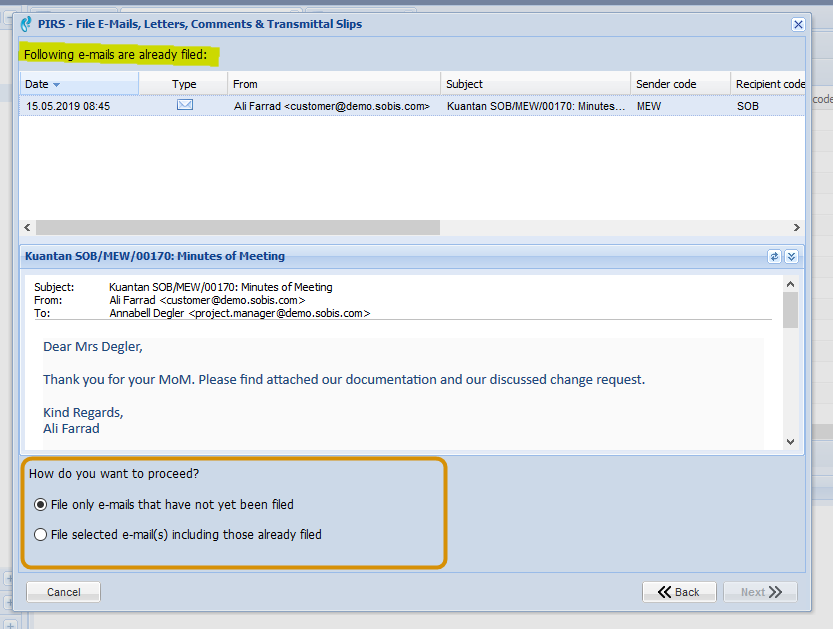833x629 pixels.
Task: Click the Date column sort arrow
Action: click(56, 85)
